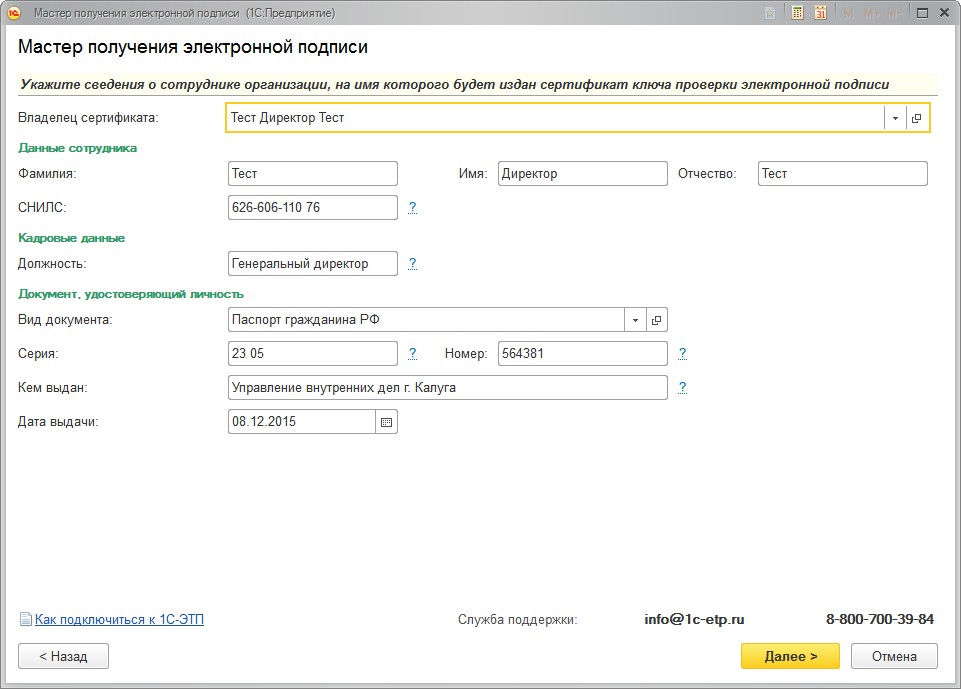This screenshot has width=961, height=689.
Task: Open the date picker for Дата выдачи
Action: point(387,422)
